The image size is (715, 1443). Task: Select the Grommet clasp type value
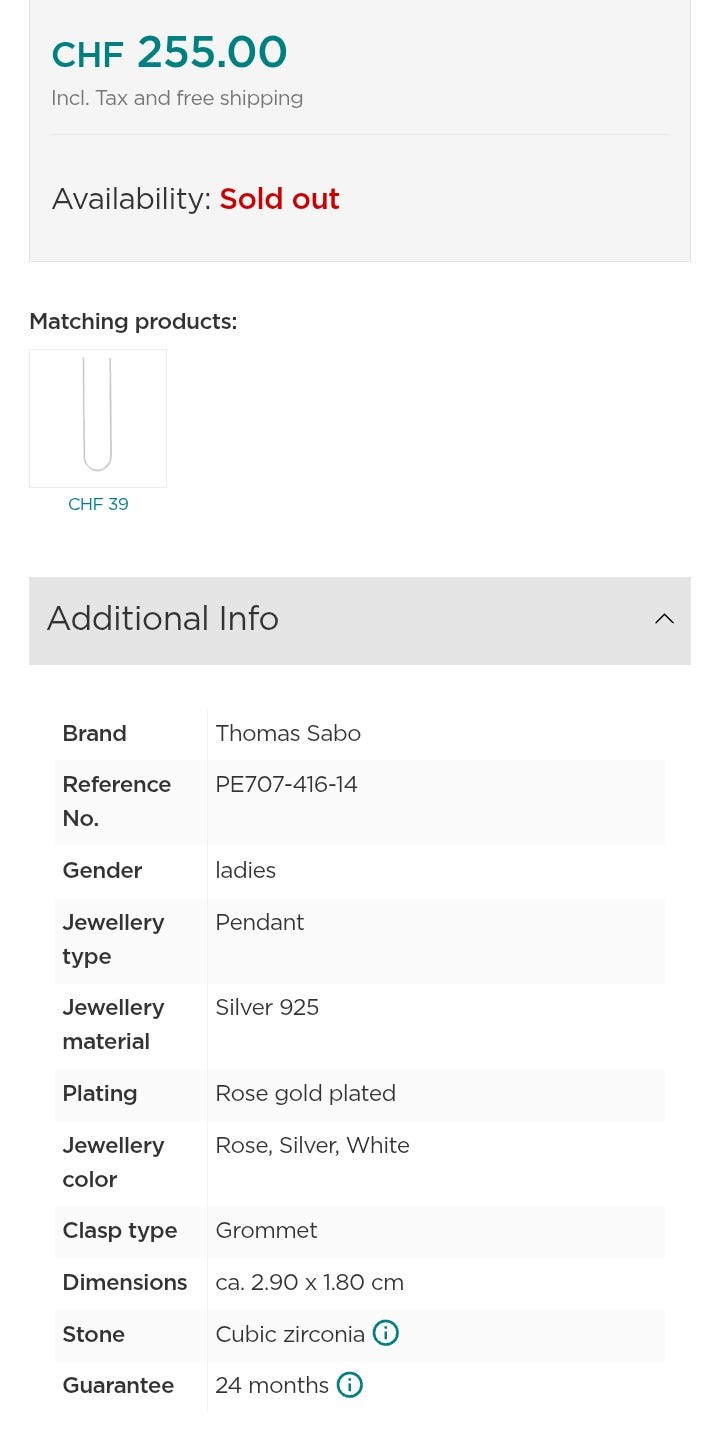[266, 1230]
